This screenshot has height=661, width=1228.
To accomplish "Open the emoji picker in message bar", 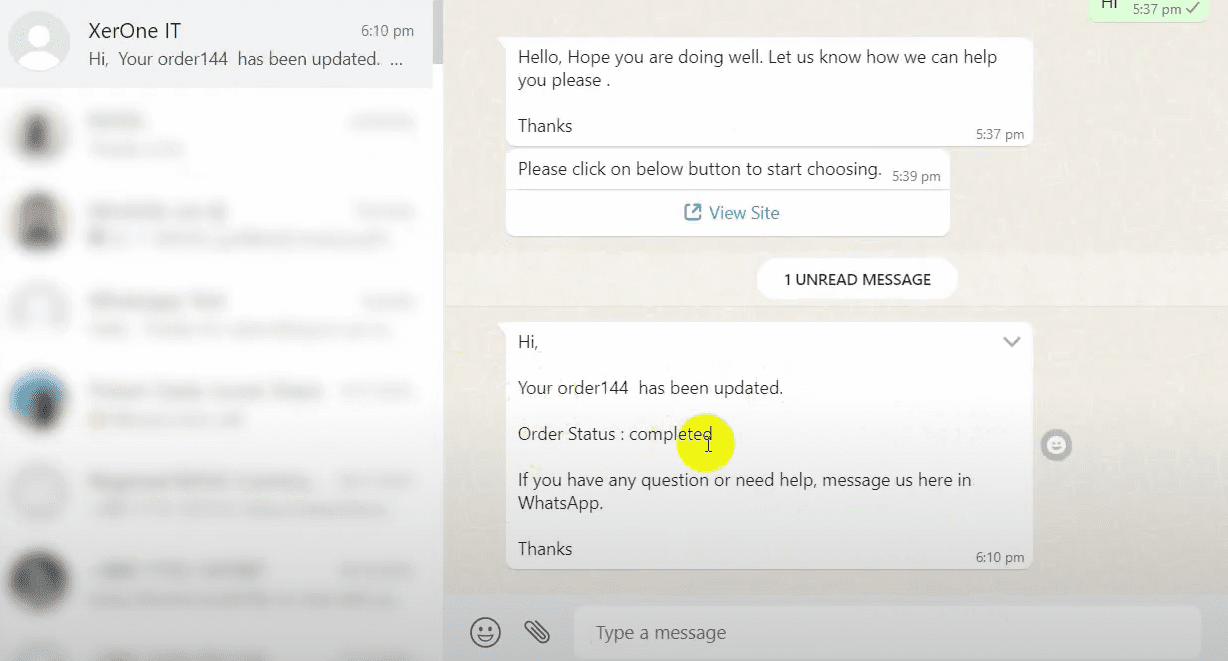I will point(485,632).
